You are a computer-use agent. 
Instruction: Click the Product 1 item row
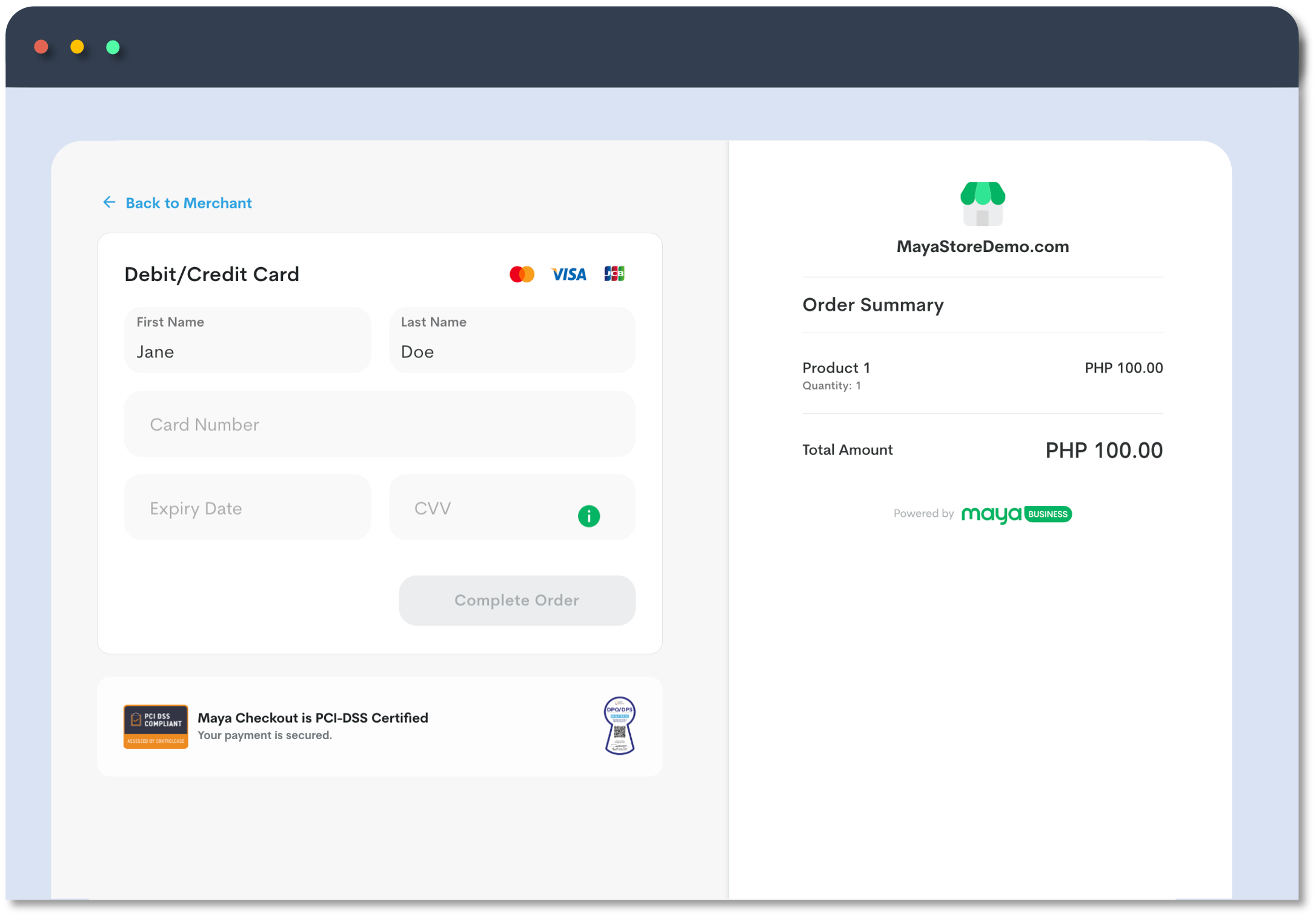(x=983, y=376)
